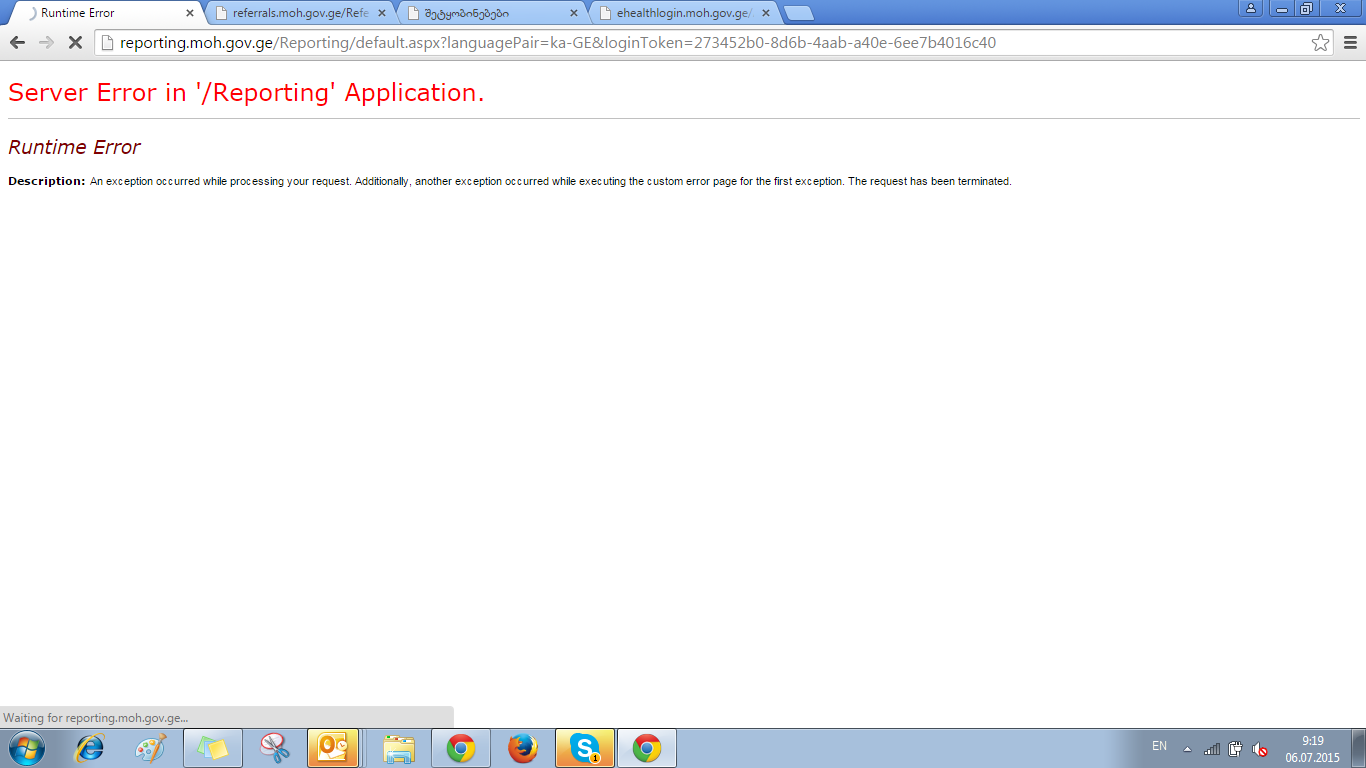The image size is (1366, 768).
Task: Open the Chrome hamburger menu
Action: coord(1349,43)
